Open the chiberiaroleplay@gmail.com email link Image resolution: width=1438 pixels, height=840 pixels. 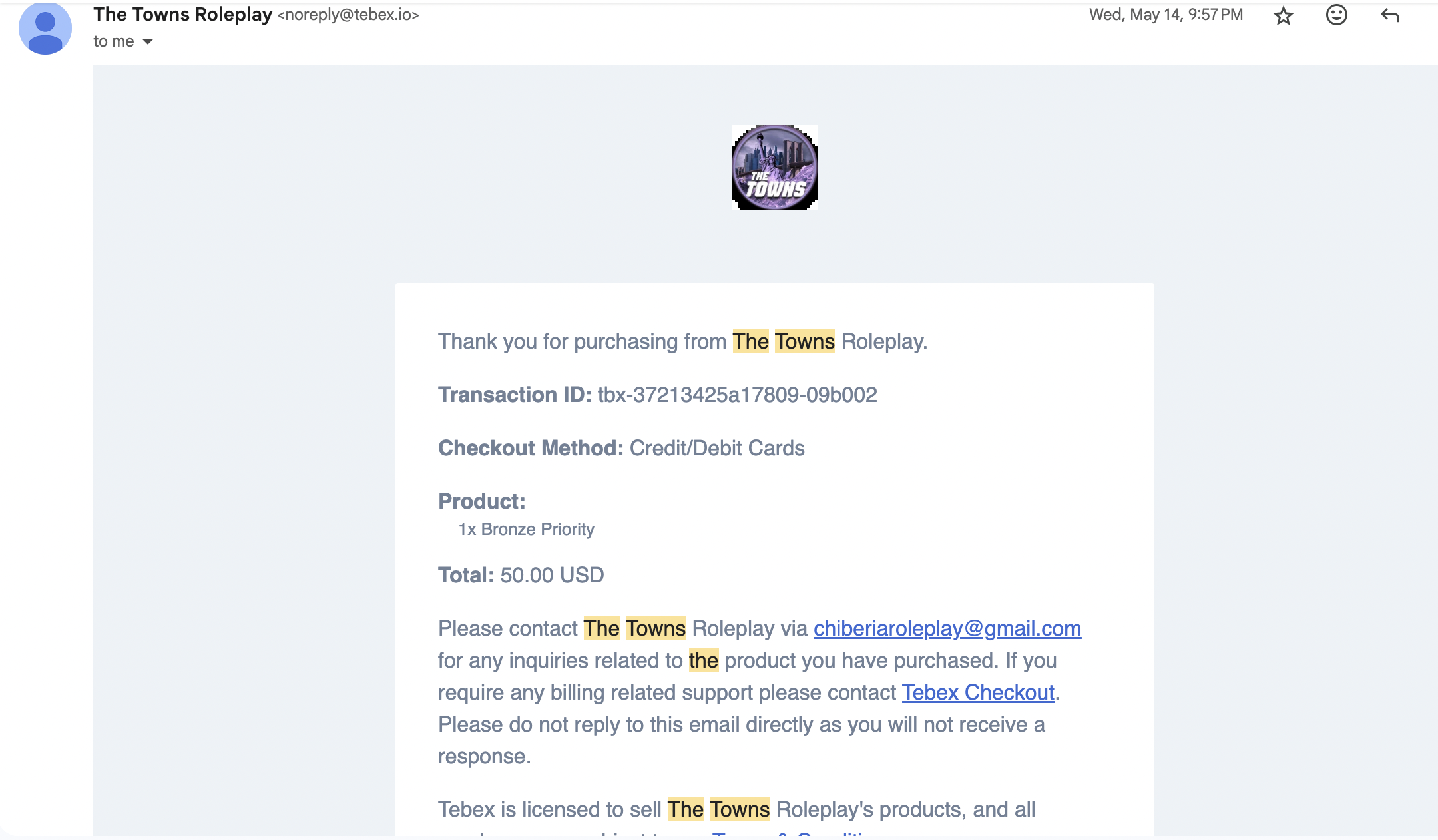947,628
